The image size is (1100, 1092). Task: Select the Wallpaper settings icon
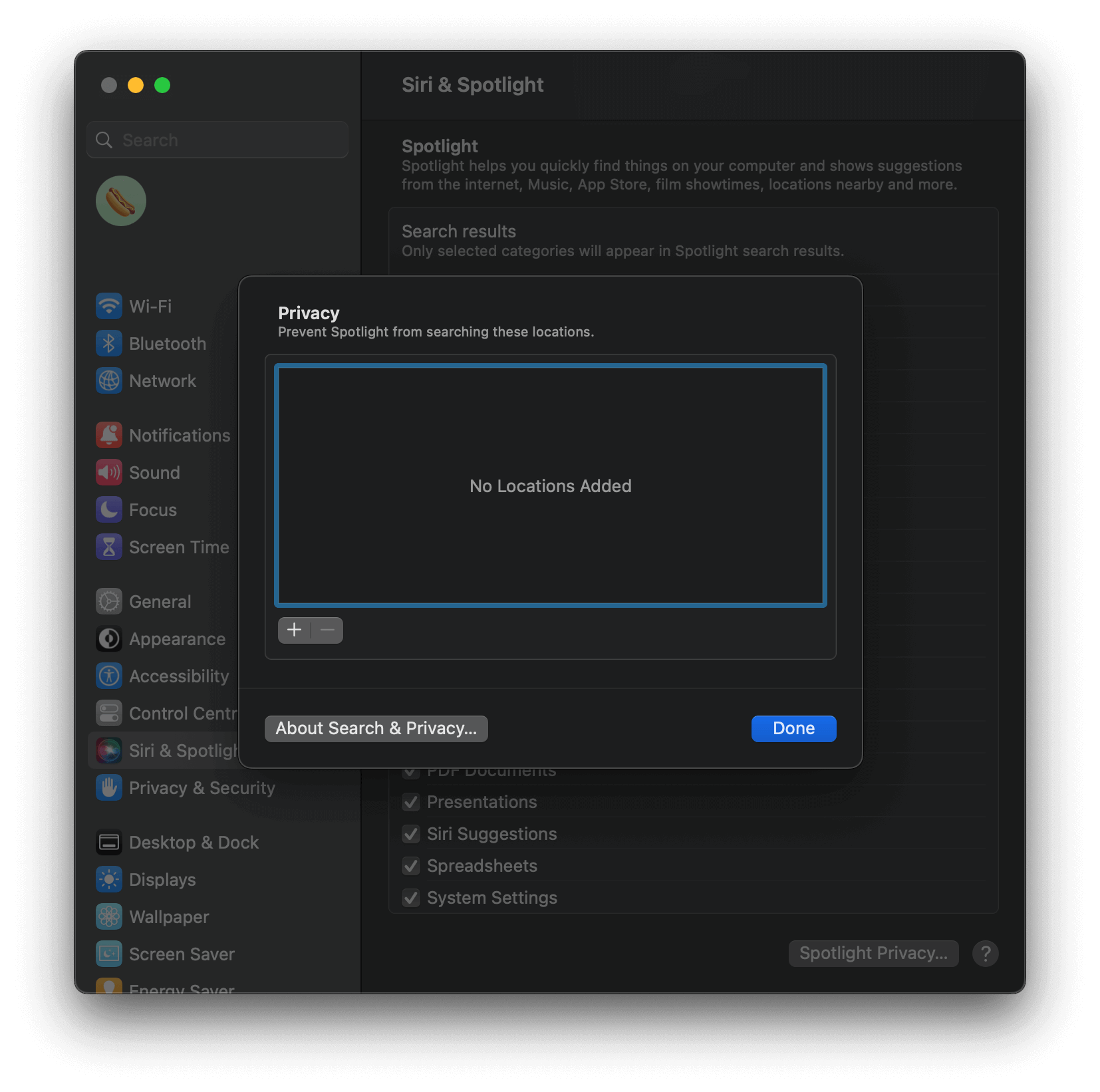[x=108, y=916]
